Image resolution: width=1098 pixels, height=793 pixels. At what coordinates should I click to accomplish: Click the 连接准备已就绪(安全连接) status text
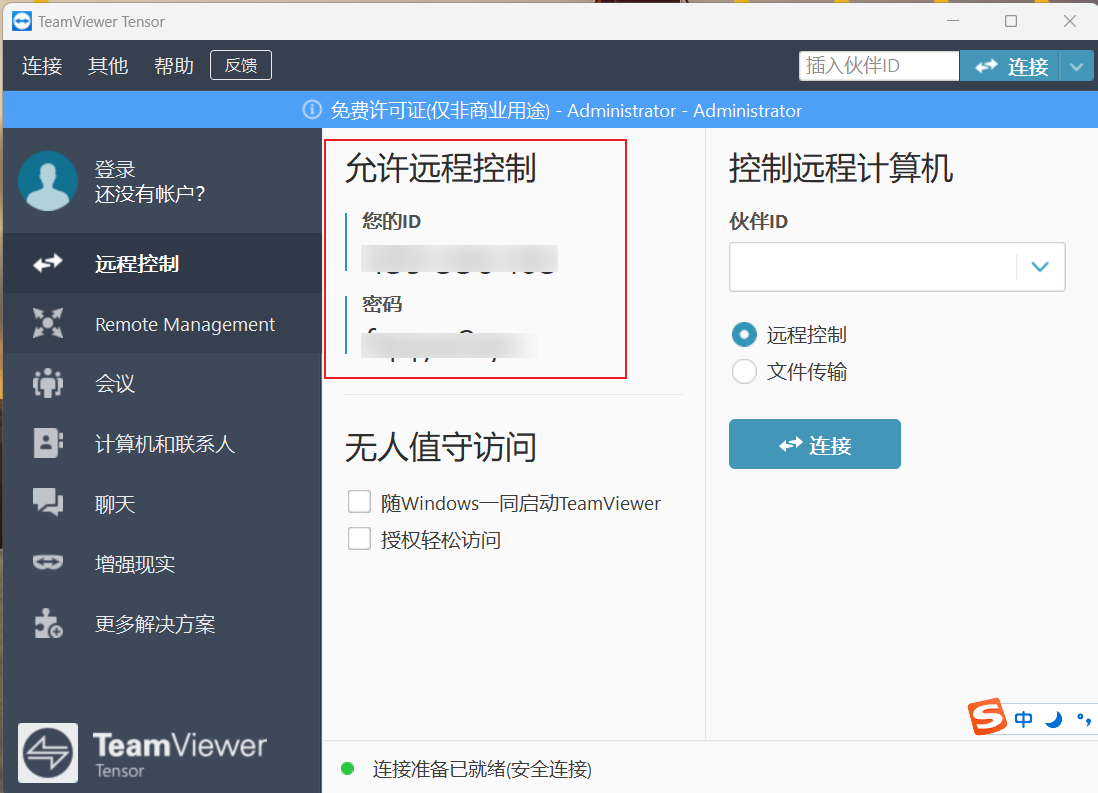(x=482, y=768)
